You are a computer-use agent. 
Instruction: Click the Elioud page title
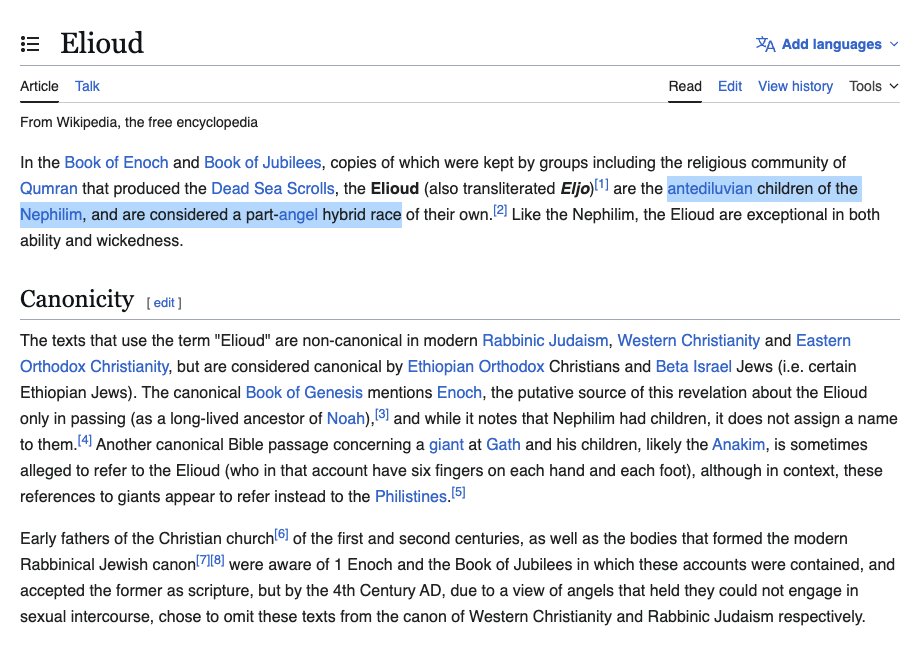point(102,43)
